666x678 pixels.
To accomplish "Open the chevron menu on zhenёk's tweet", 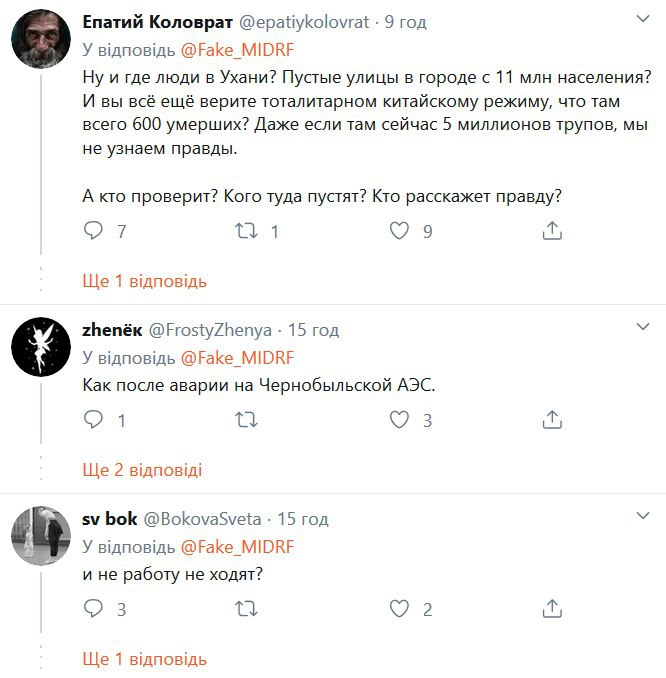I will click(644, 326).
